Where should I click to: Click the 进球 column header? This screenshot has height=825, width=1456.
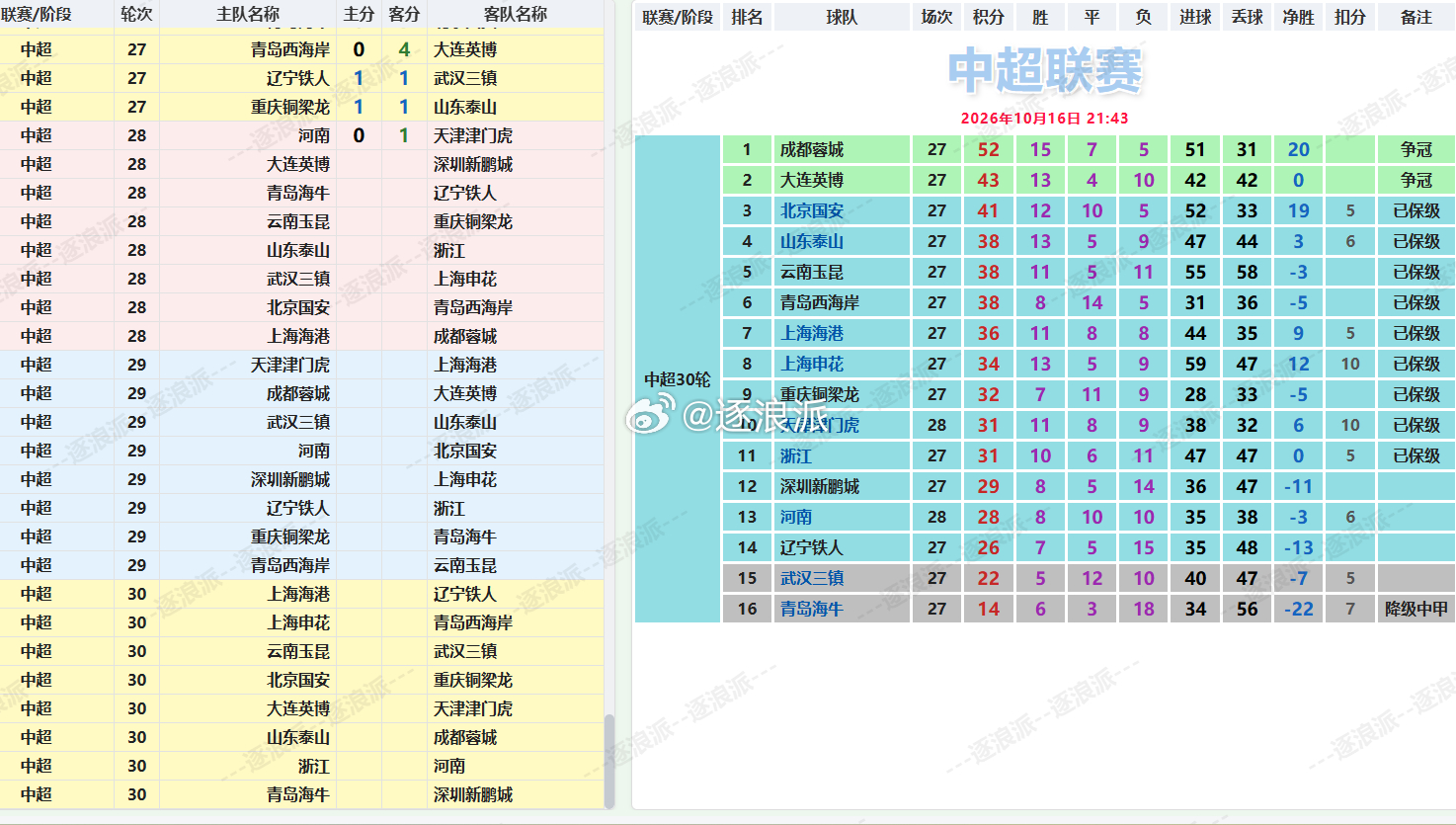tap(1195, 17)
